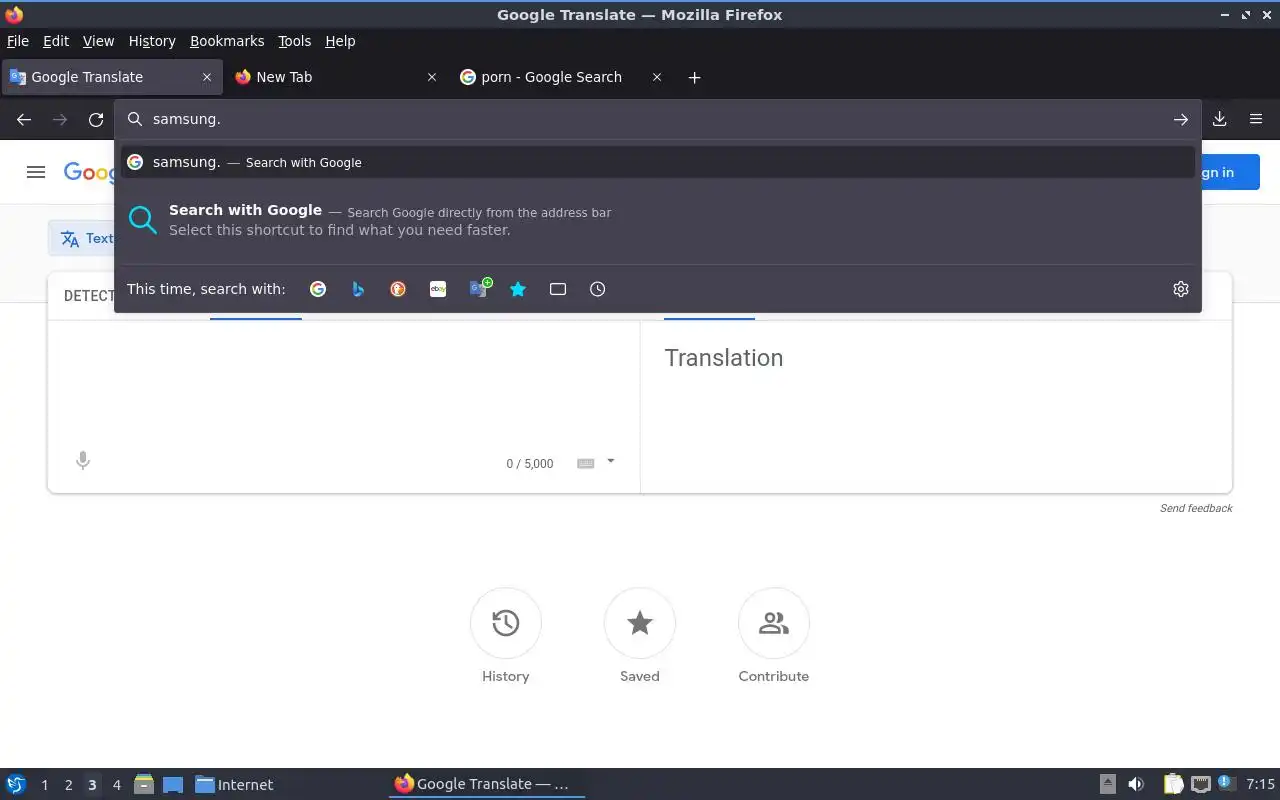Open the network status tray icon
This screenshot has height=800, width=1280.
1201,784
